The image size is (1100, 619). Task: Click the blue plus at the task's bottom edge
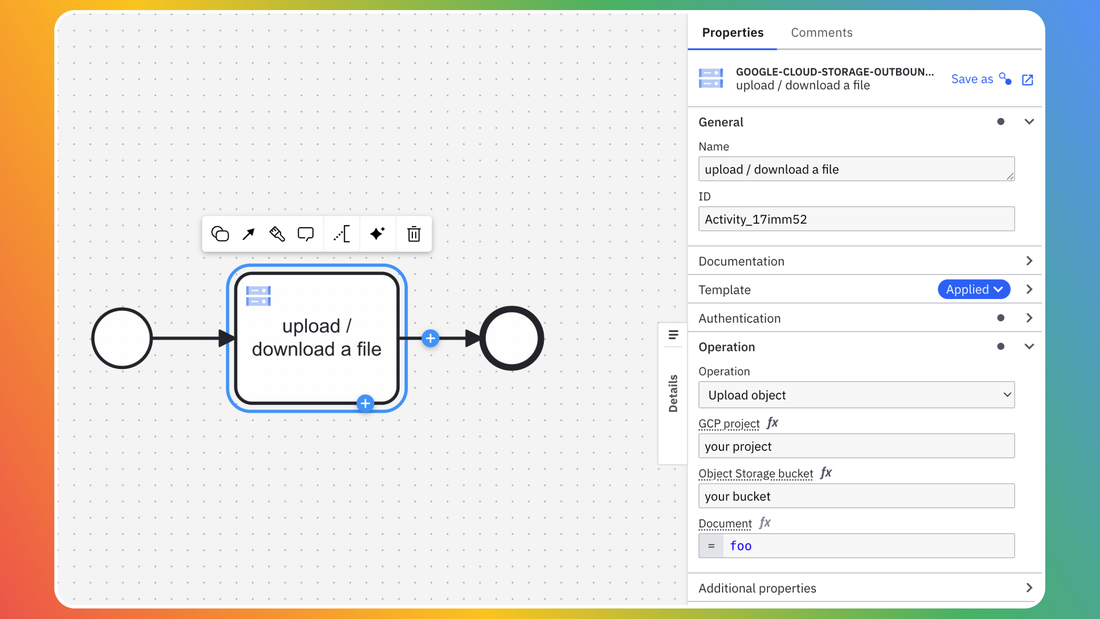(365, 403)
